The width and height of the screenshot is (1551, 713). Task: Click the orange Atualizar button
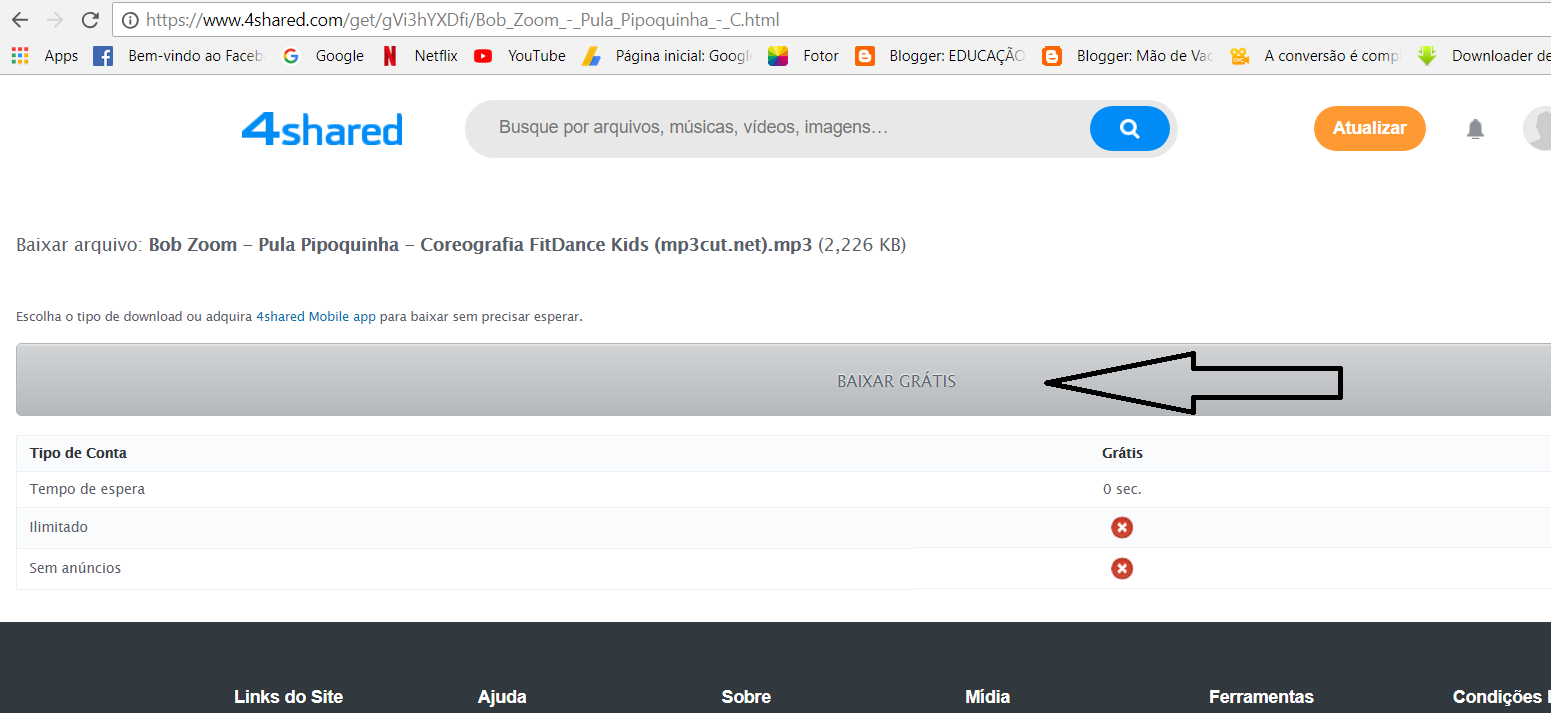1370,128
